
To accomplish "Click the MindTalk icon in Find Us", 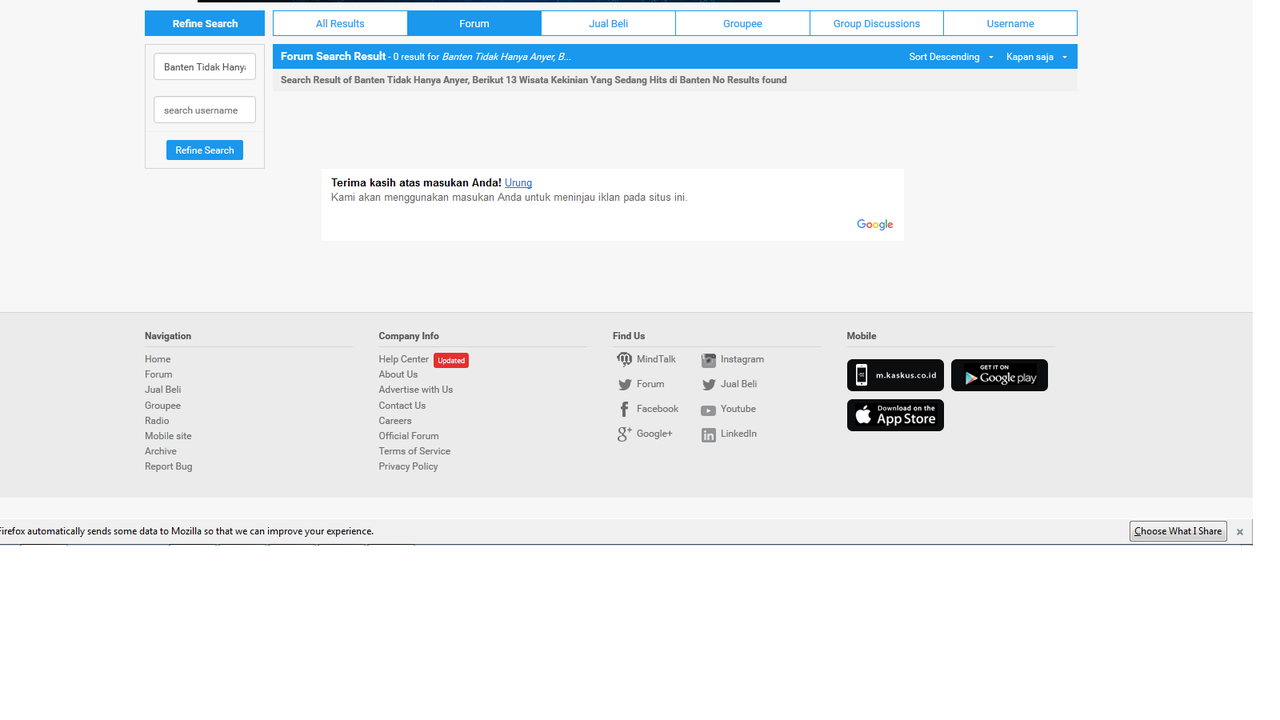I will (x=624, y=360).
